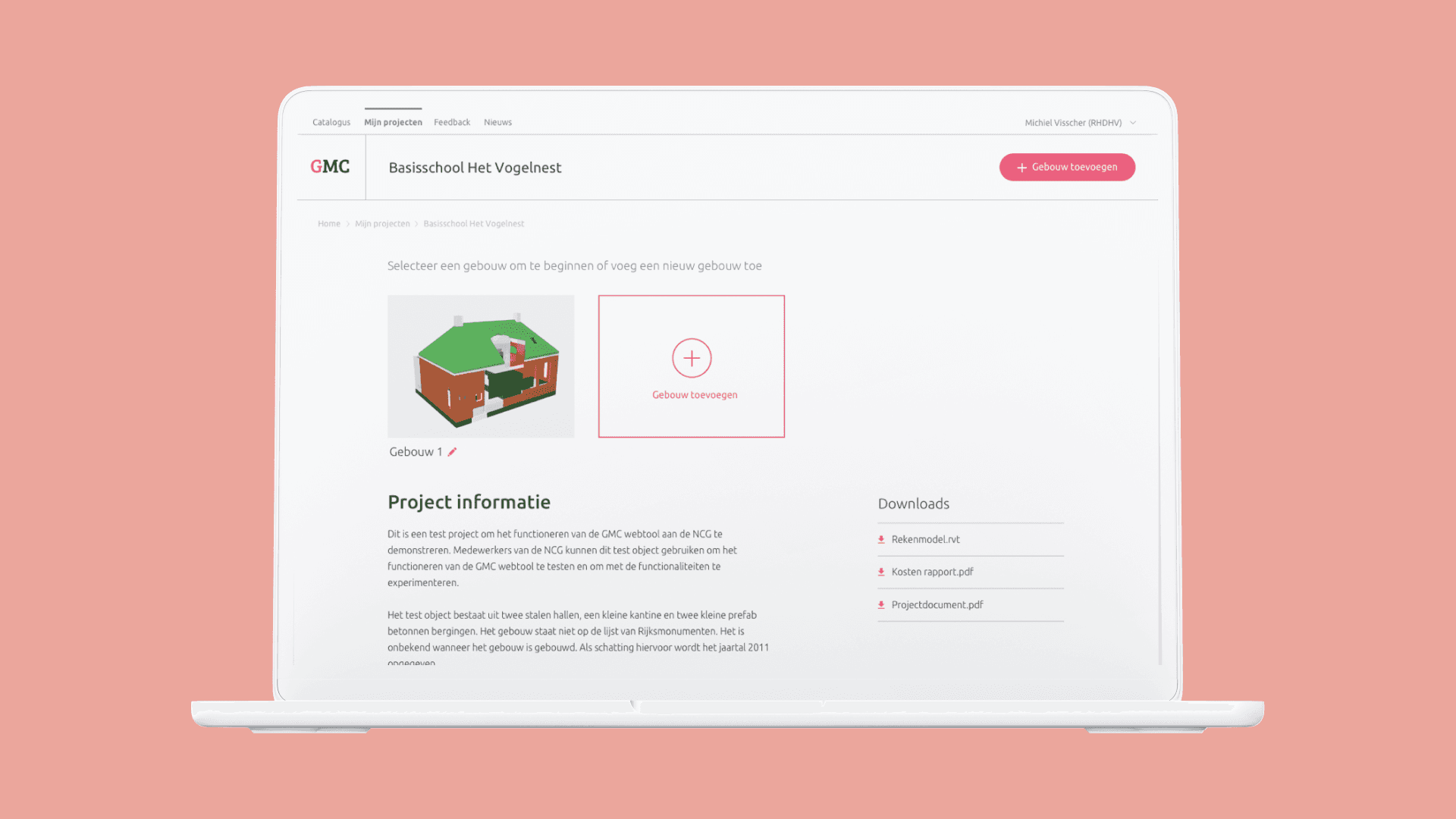The width and height of the screenshot is (1456, 819).
Task: Select the Mijn projecten tab
Action: pos(393,122)
